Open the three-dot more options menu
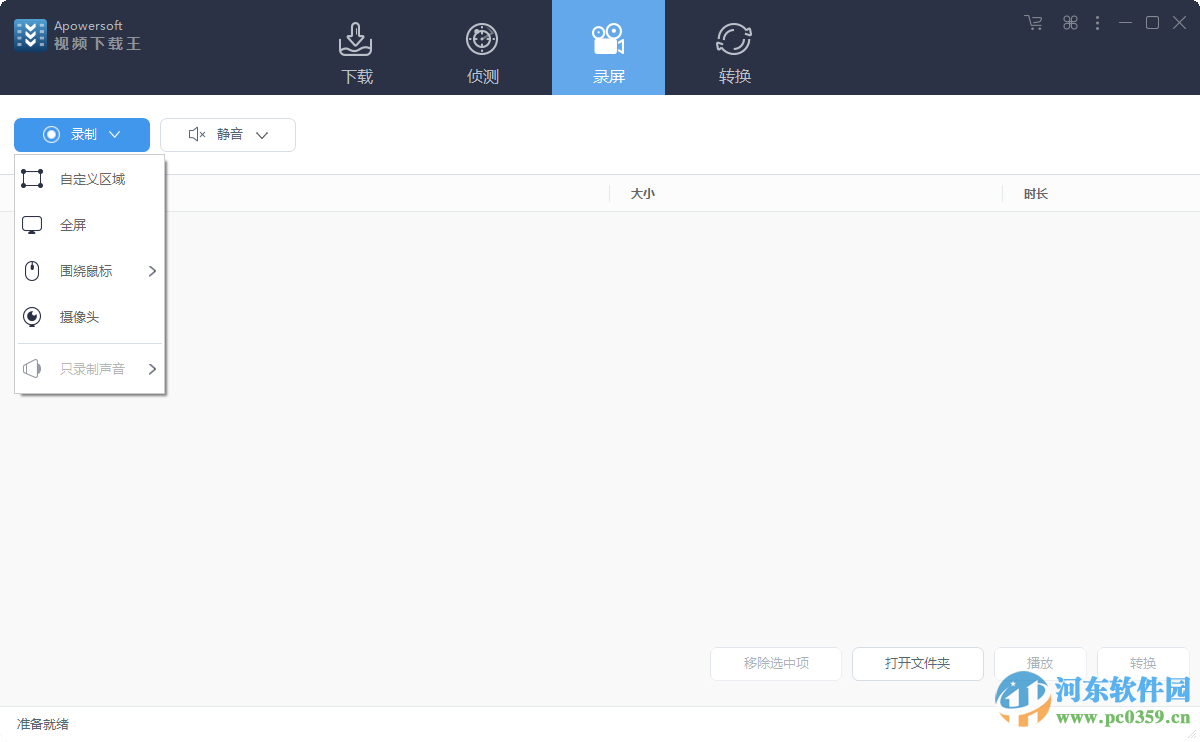Viewport: 1200px width, 742px height. (x=1097, y=22)
